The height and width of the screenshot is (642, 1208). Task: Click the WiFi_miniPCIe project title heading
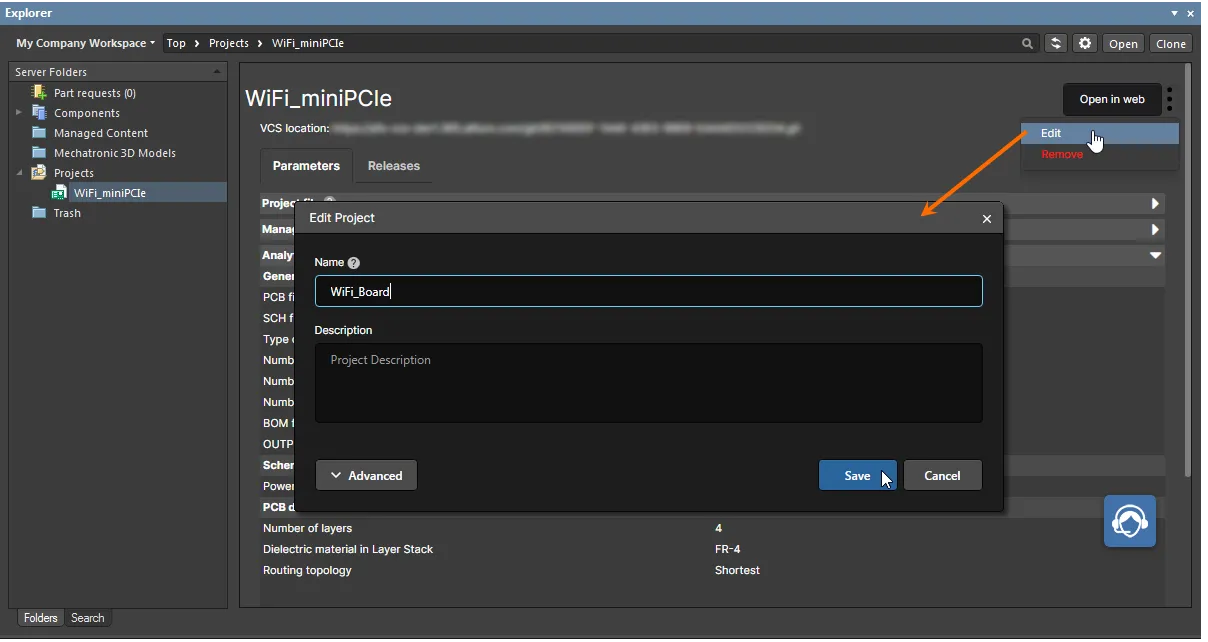coord(318,99)
